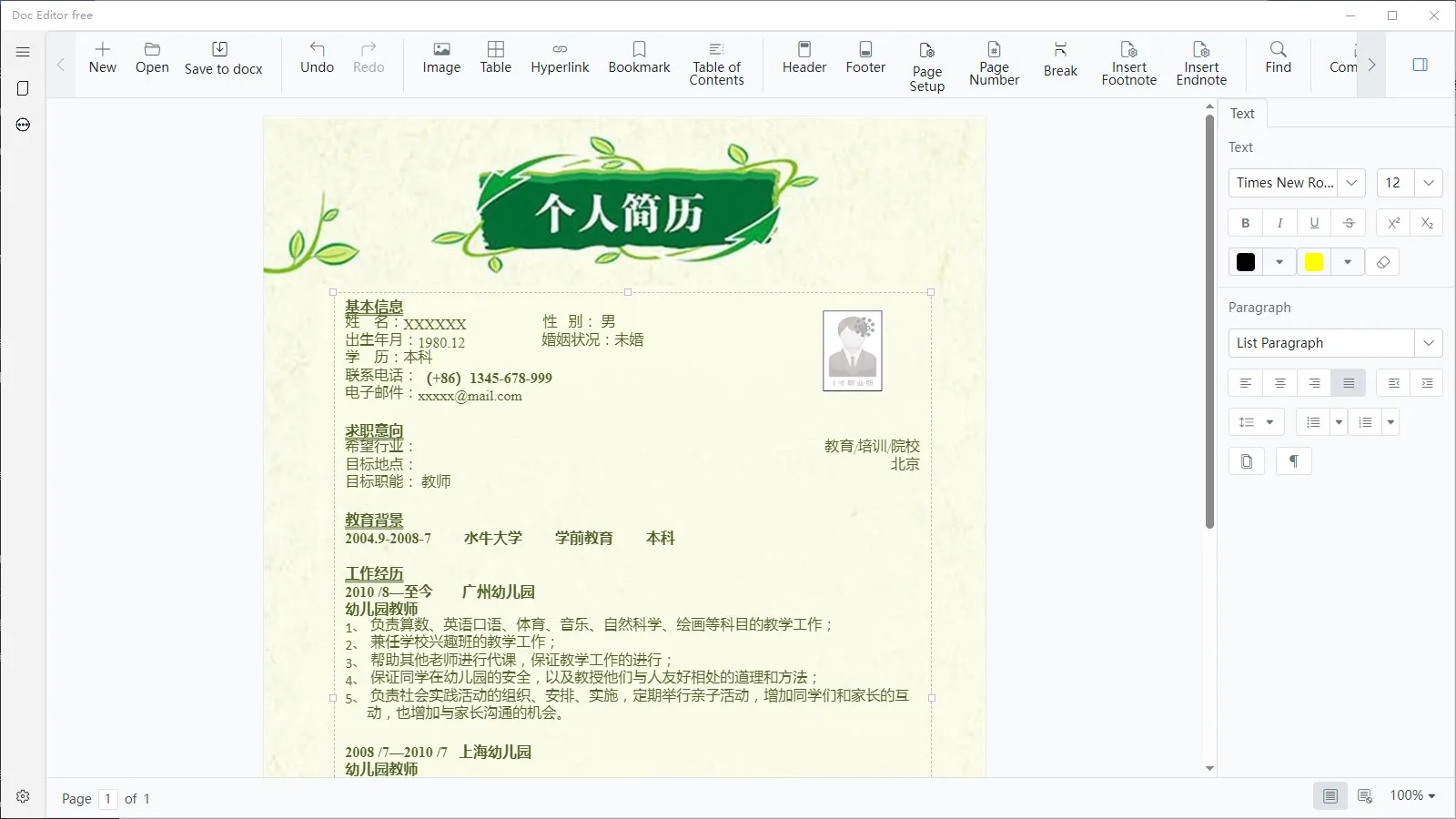1456x819 pixels.
Task: Open the Find tool
Action: 1279,58
